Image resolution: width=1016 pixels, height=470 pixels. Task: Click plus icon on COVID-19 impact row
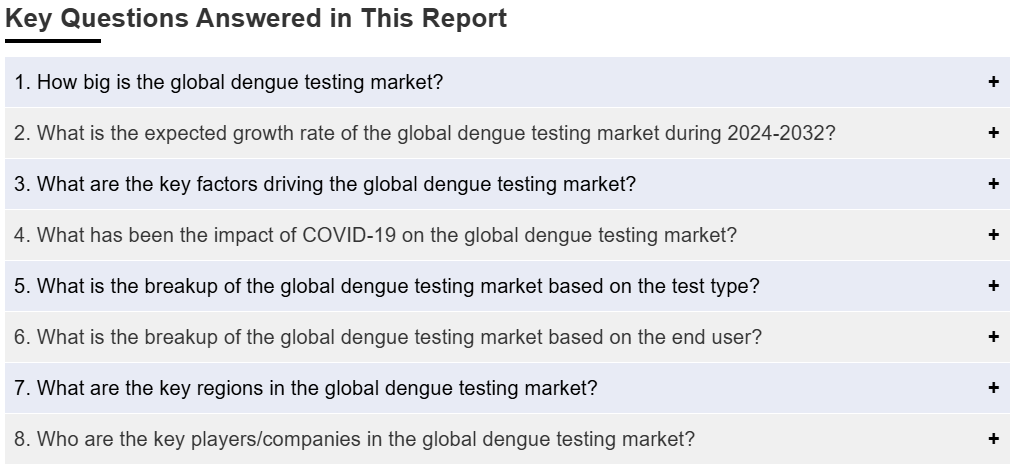(x=993, y=235)
